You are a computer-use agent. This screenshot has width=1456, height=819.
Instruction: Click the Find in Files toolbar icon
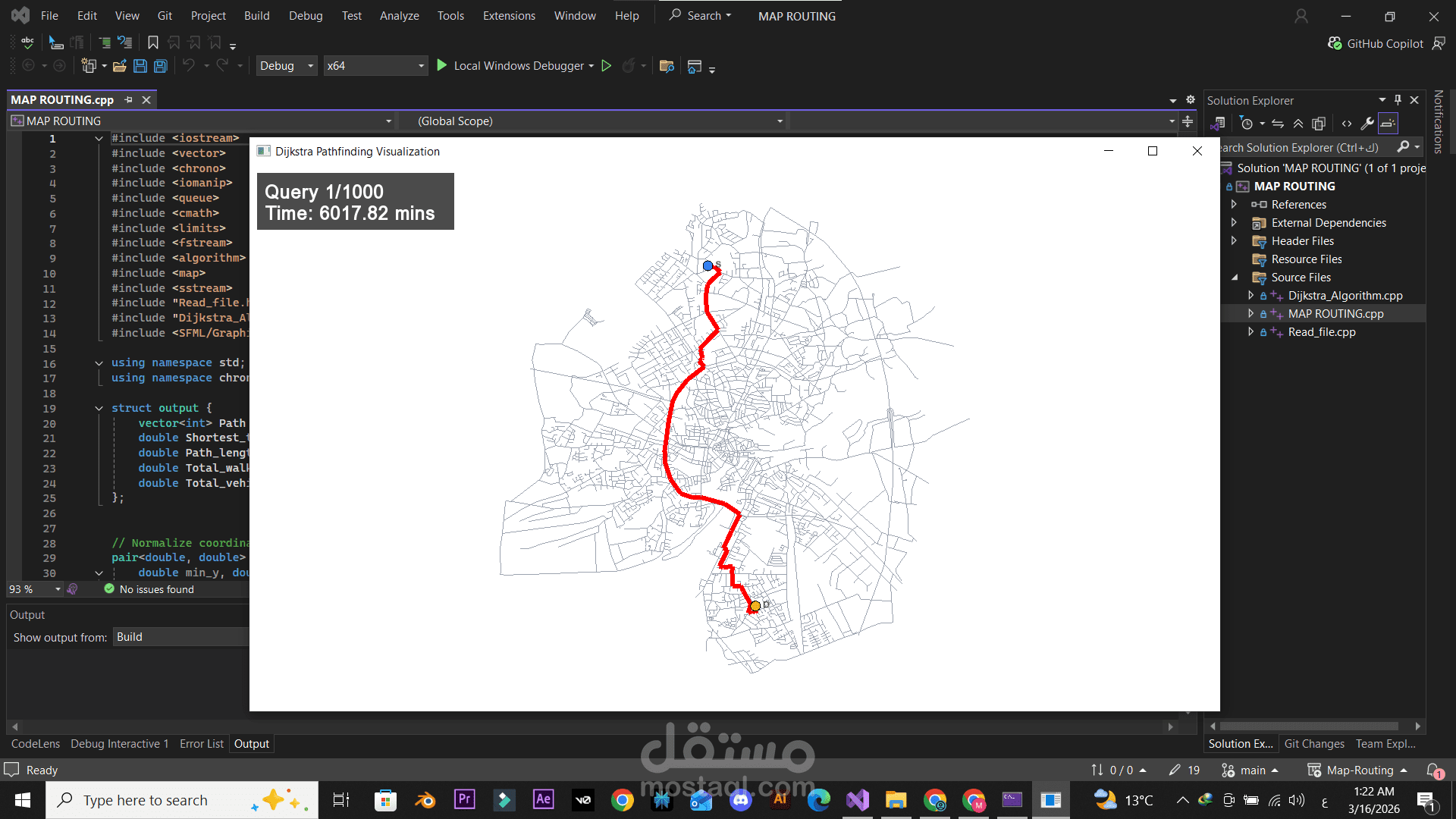[x=667, y=66]
